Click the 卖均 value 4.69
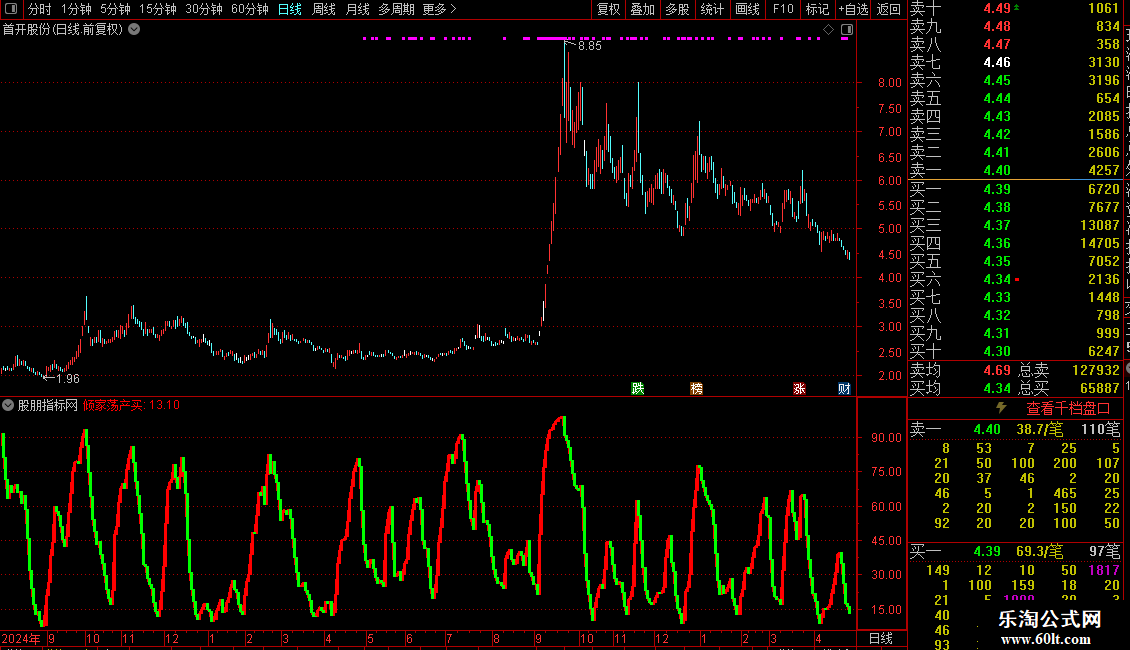Viewport: 1130px width, 650px height. [x=997, y=370]
